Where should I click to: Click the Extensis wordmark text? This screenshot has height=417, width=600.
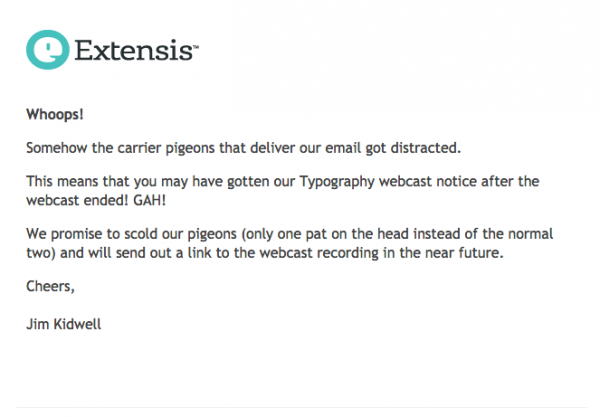pos(132,48)
